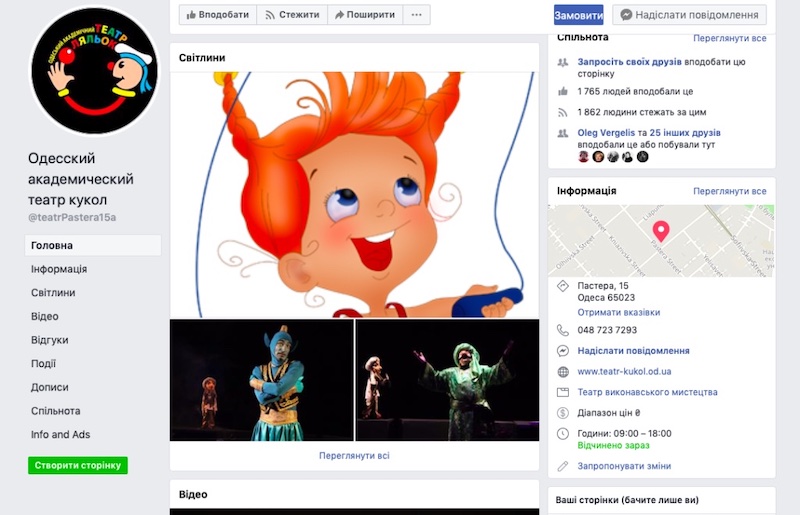Click the Світлини section heading
Viewport: 800px width, 515px height.
[202, 58]
